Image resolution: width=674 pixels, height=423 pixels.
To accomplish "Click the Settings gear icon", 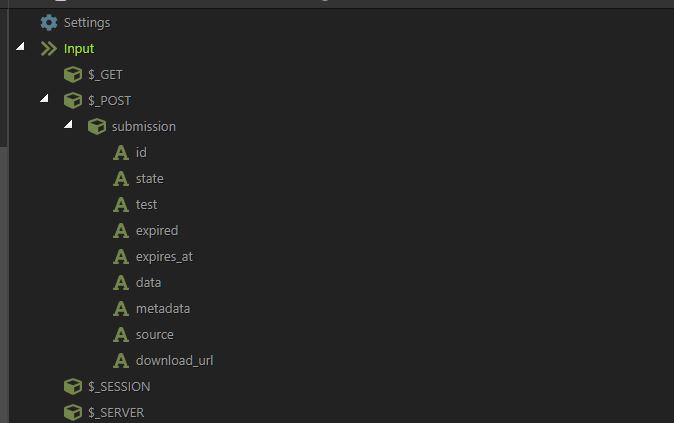I will click(x=48, y=22).
